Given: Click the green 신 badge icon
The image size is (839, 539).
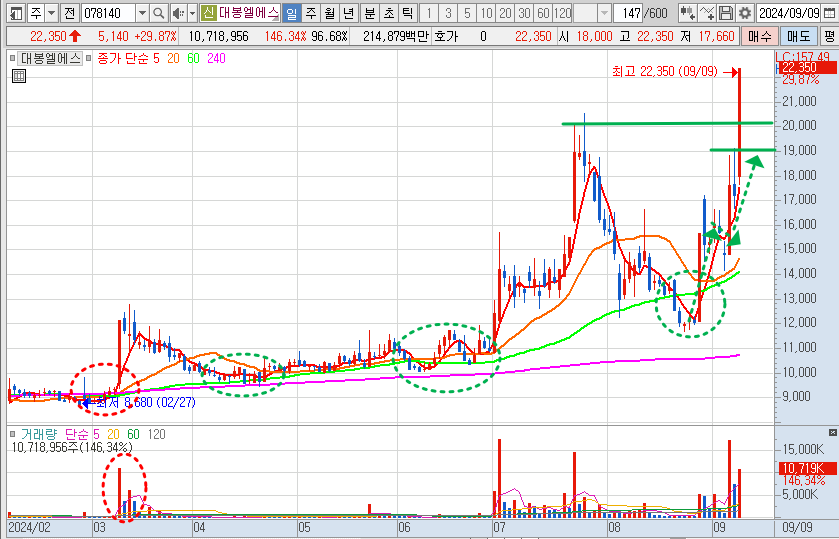Looking at the screenshot, I should (209, 13).
